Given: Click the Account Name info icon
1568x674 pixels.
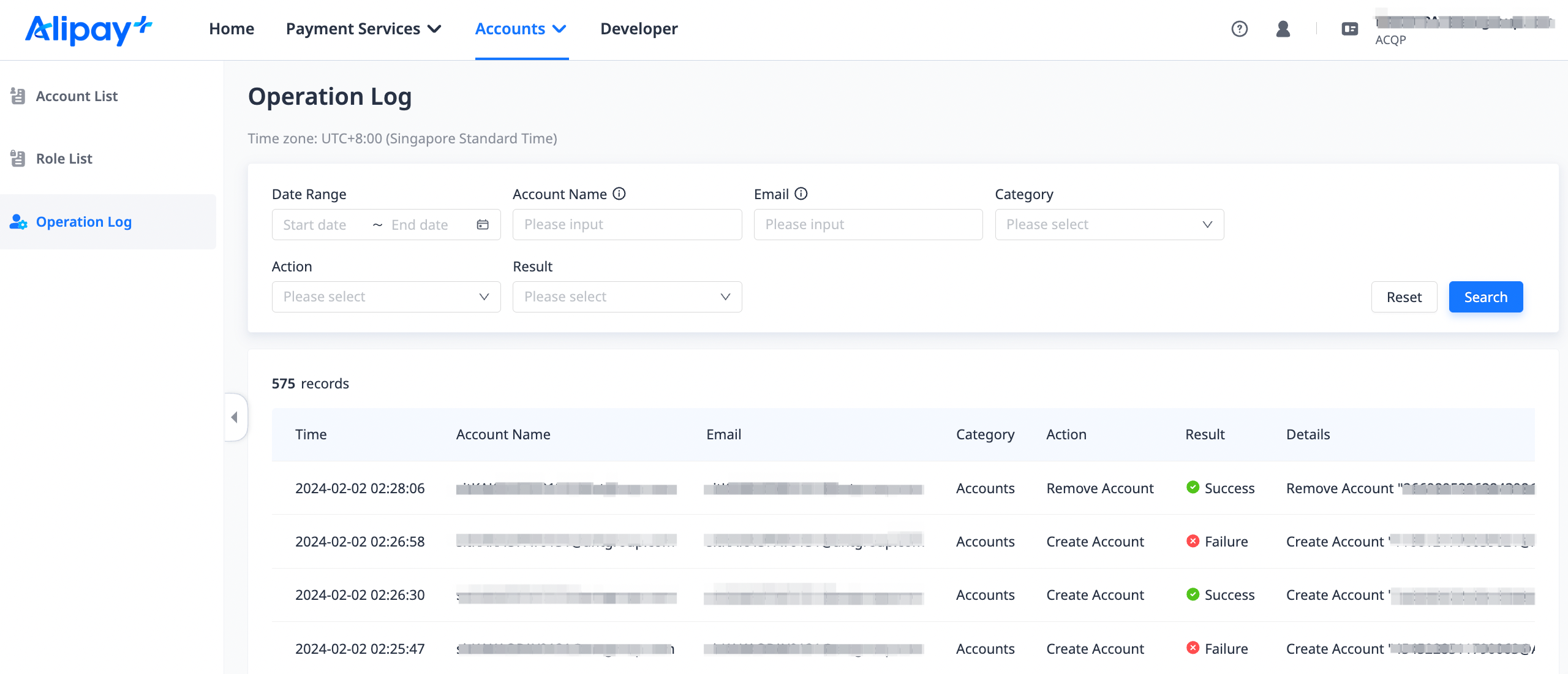Looking at the screenshot, I should [x=619, y=194].
